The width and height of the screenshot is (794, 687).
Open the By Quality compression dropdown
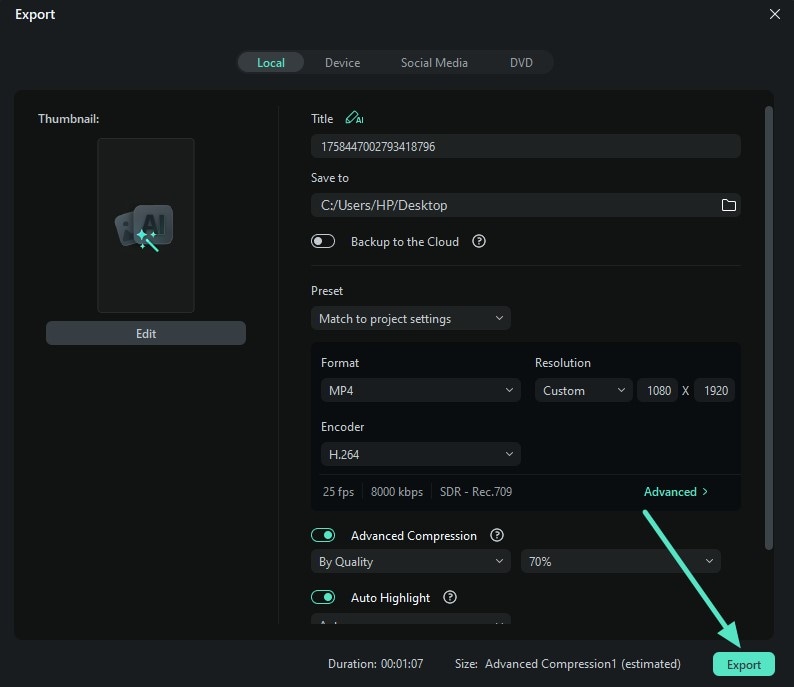click(411, 561)
